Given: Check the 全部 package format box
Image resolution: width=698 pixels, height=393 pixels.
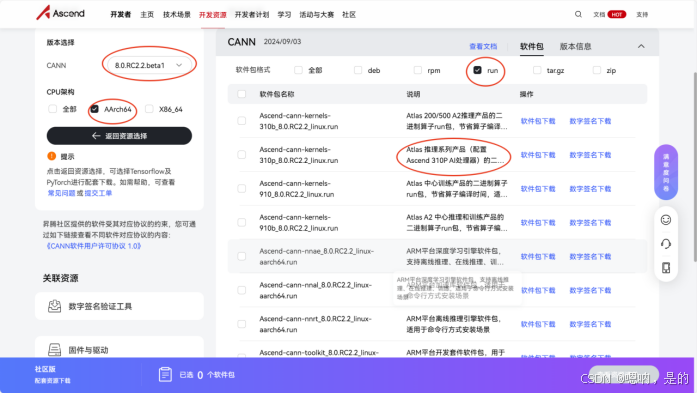Looking at the screenshot, I should [298, 70].
